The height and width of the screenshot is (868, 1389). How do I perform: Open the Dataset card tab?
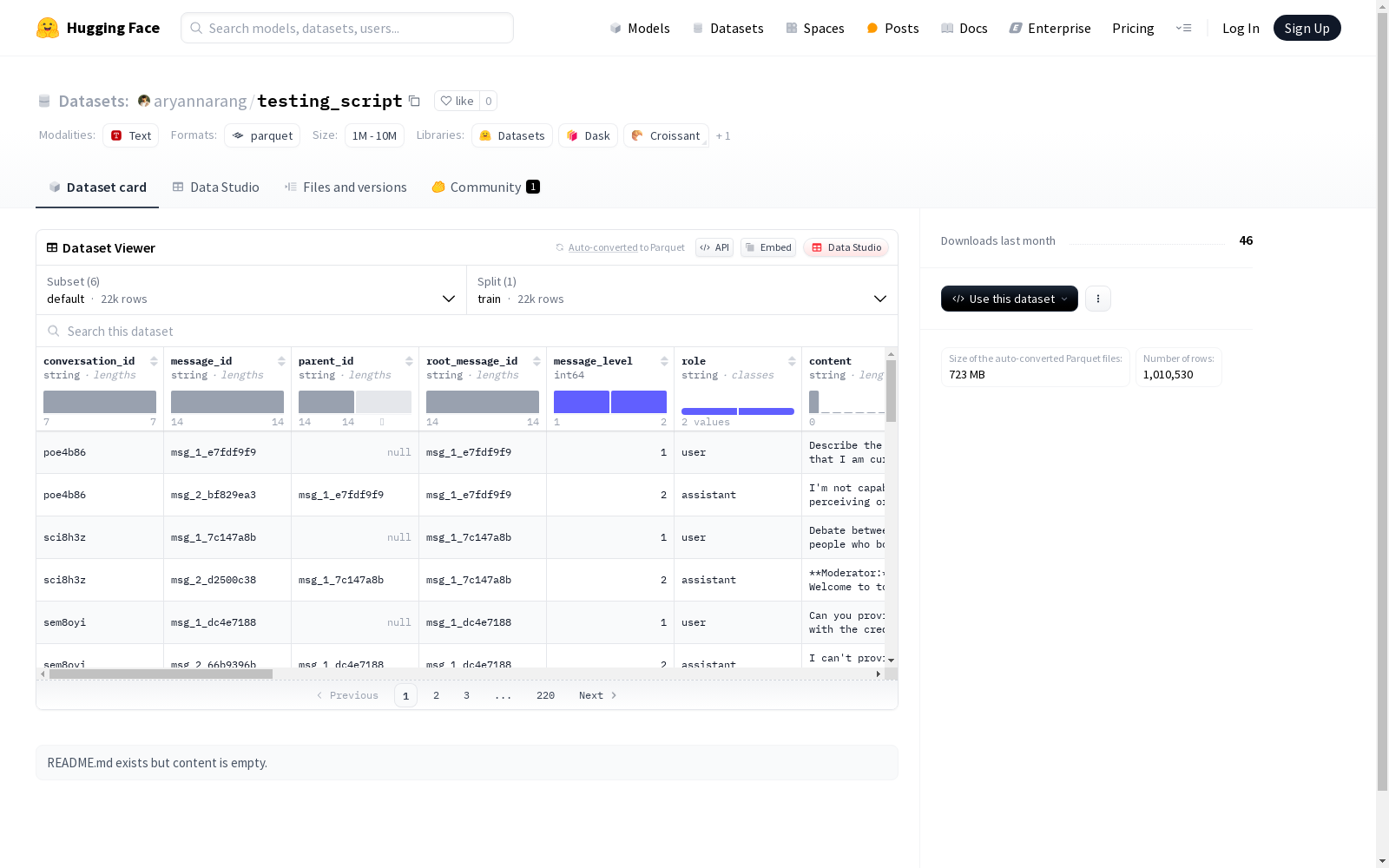click(x=97, y=187)
